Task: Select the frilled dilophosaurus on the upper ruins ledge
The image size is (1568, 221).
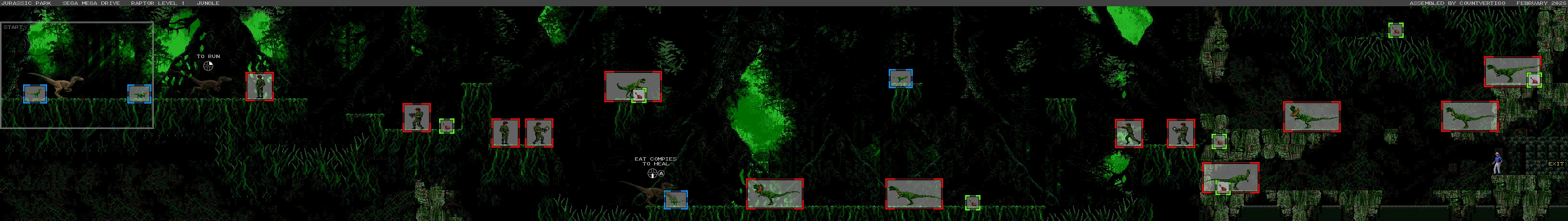Action: click(1312, 116)
